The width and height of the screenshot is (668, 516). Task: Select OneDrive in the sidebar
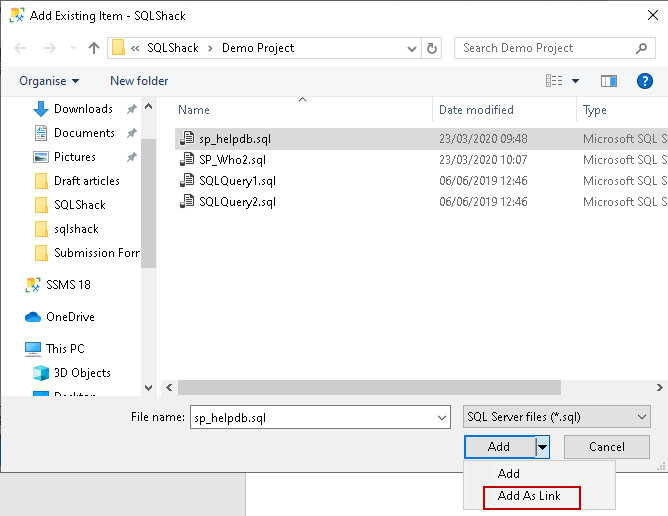[x=69, y=317]
